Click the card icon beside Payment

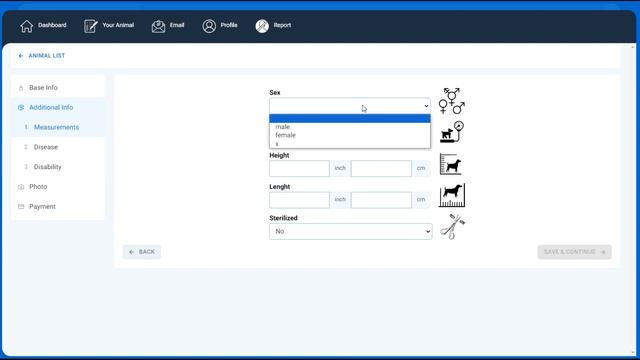(x=21, y=207)
